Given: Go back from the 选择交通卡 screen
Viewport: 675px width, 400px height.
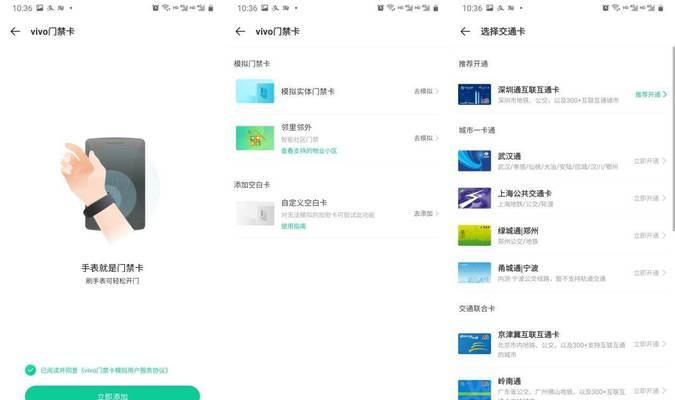Looking at the screenshot, I should (465, 31).
